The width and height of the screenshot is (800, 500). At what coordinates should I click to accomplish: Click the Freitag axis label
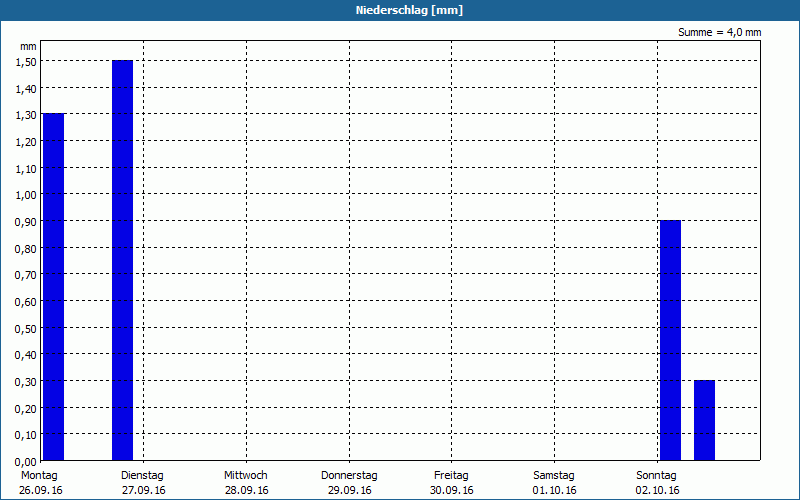coord(451,476)
